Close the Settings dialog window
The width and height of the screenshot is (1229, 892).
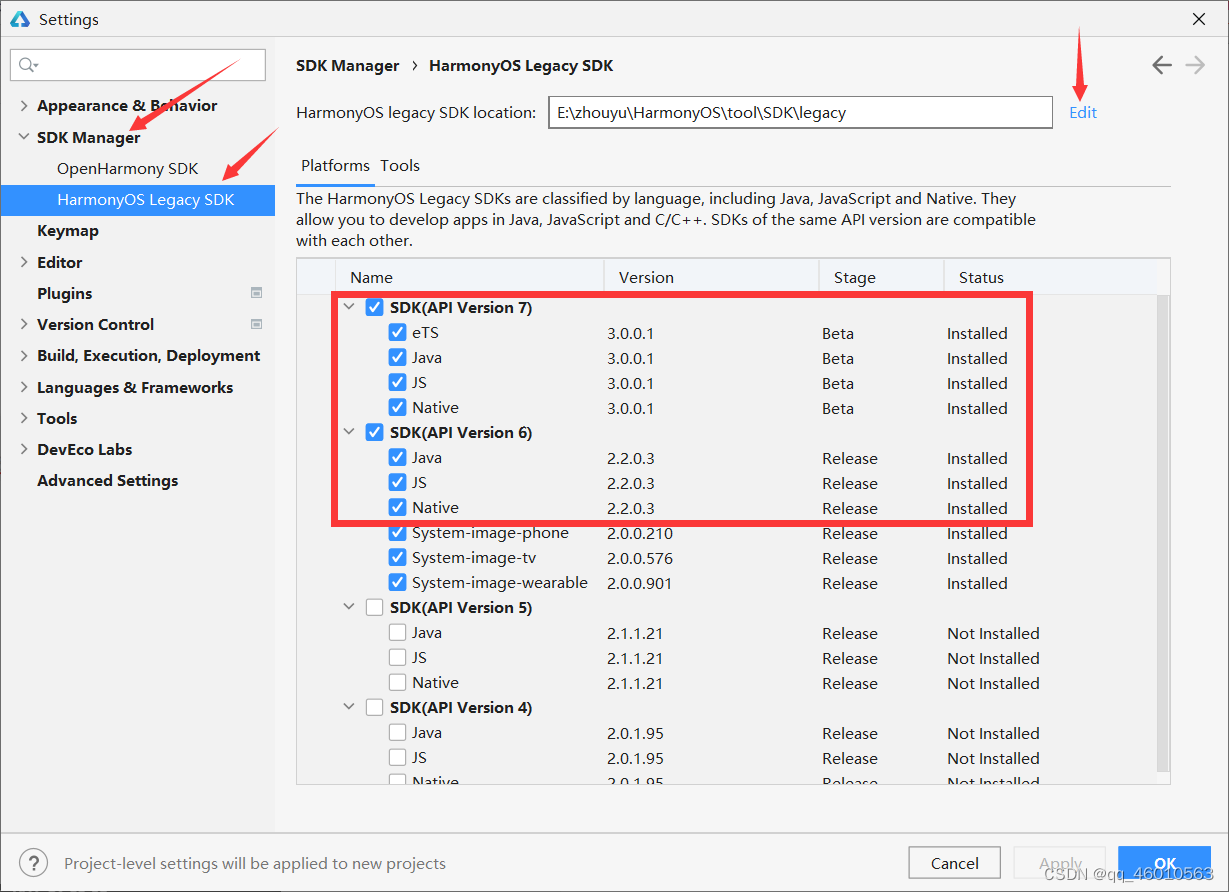pyautogui.click(x=1199, y=19)
